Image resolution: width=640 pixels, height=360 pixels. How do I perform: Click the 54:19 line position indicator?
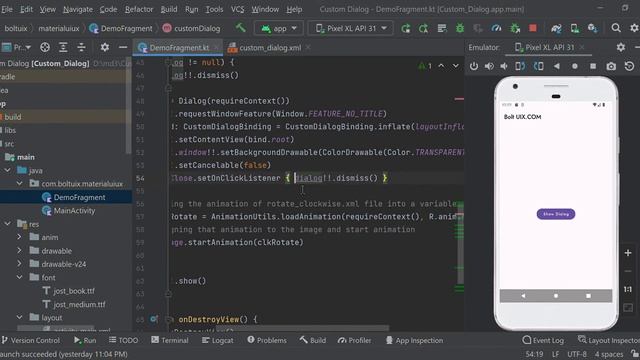534,354
